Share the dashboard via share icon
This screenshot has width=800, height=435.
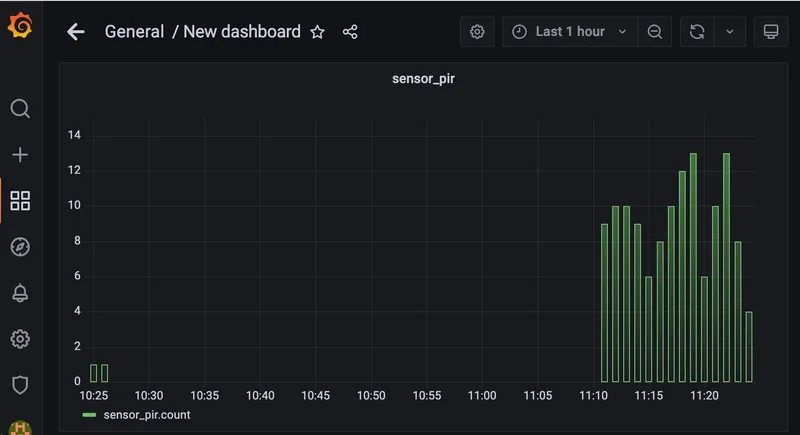click(350, 32)
